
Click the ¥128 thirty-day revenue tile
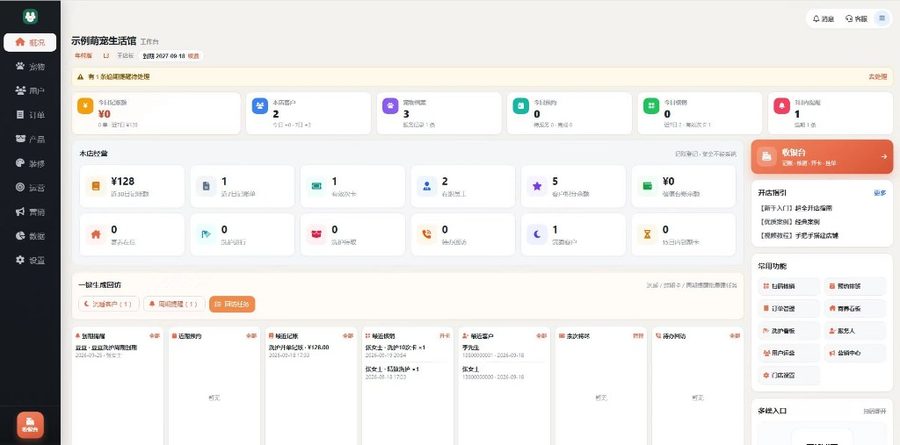[x=132, y=186]
